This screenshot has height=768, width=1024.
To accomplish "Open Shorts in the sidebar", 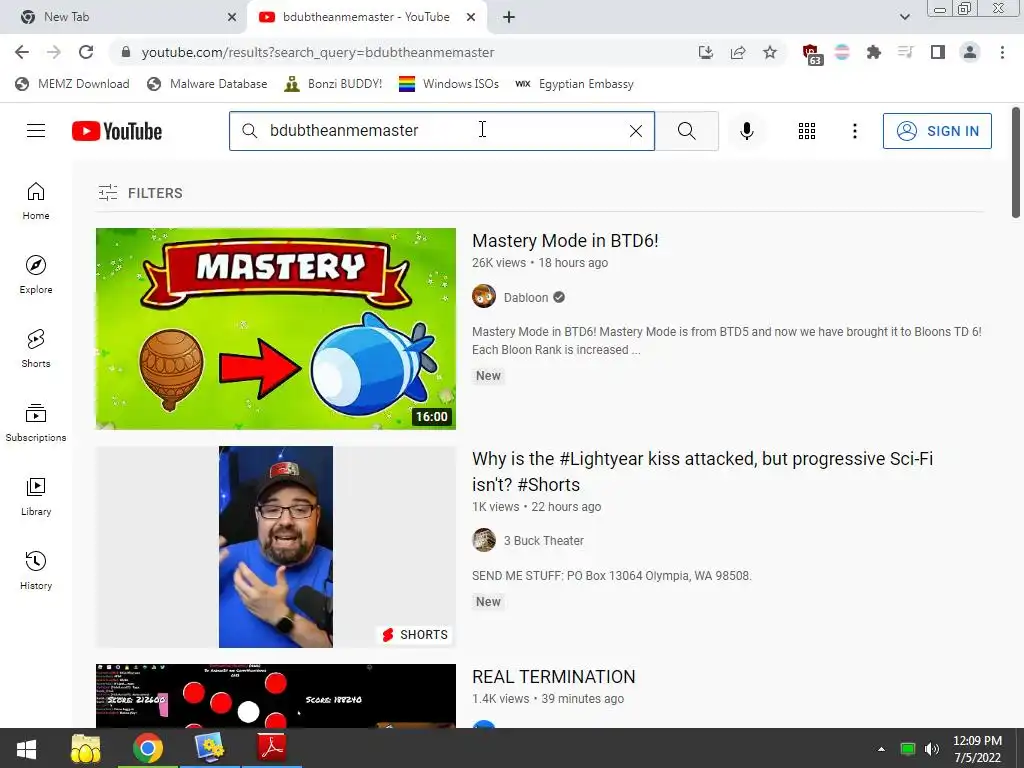I will click(x=36, y=349).
